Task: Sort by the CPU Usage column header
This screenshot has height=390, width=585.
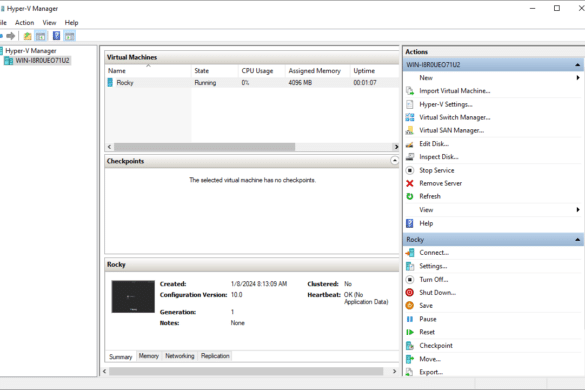Action: pos(262,71)
